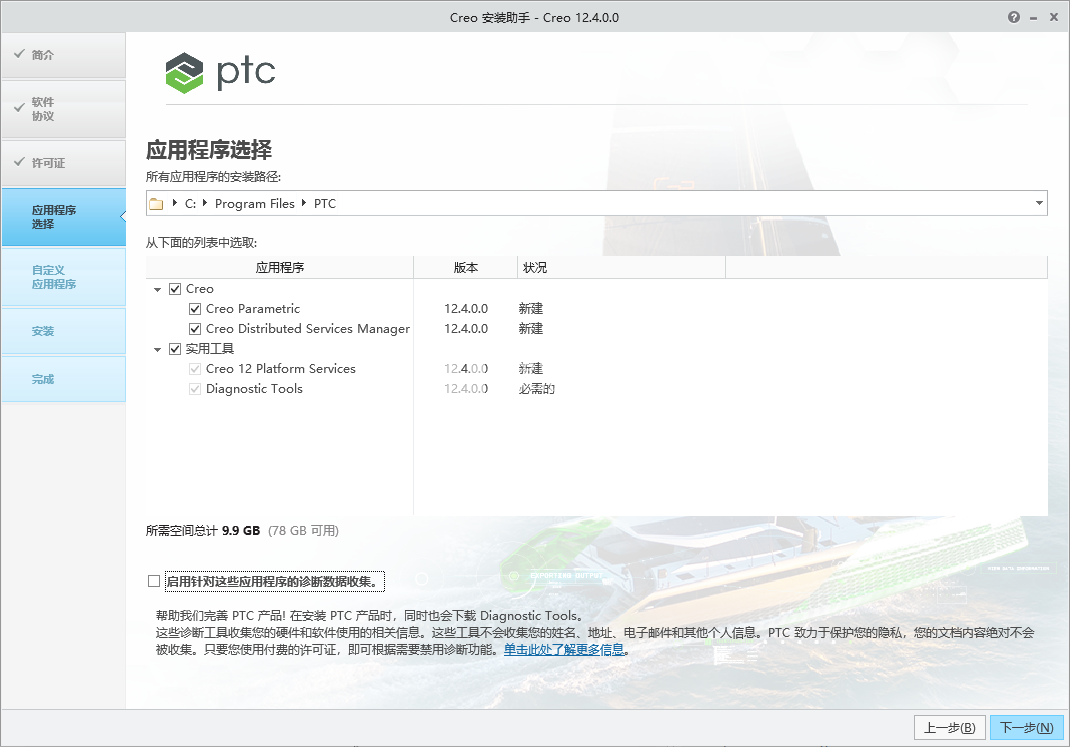Image resolution: width=1070 pixels, height=747 pixels.
Task: Select the Creo Distributed Services Manager label
Action: click(x=308, y=329)
